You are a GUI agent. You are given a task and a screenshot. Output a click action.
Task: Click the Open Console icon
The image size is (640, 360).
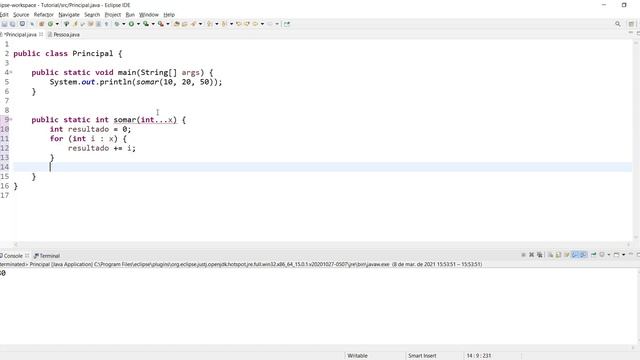(x=617, y=255)
